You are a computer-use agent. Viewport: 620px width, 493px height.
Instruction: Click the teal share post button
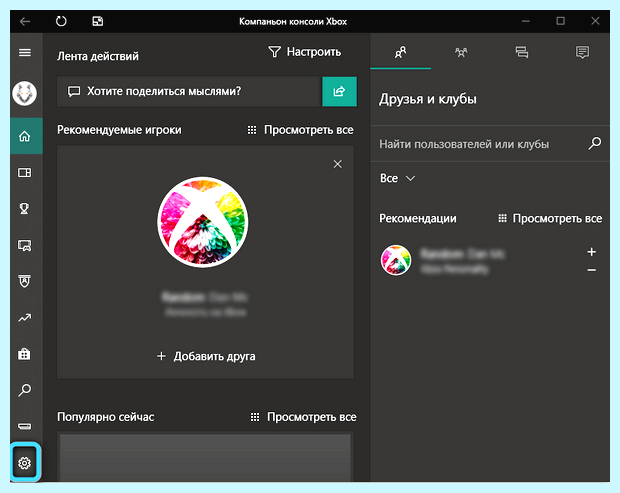point(339,92)
